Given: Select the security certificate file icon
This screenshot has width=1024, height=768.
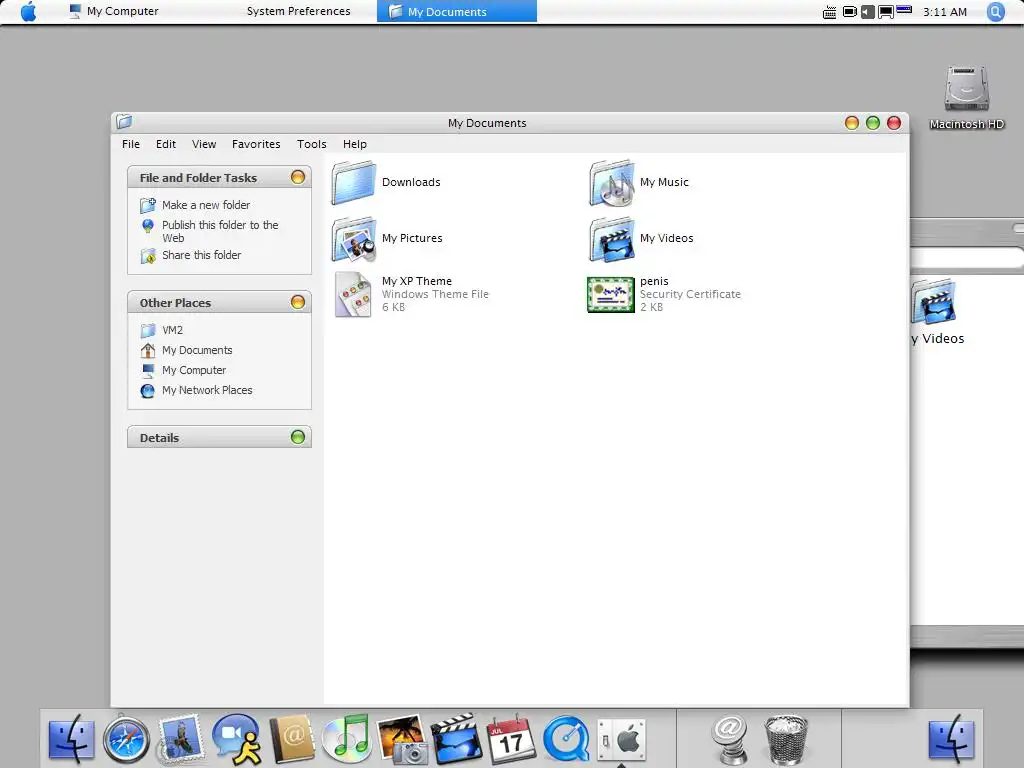Looking at the screenshot, I should click(611, 295).
